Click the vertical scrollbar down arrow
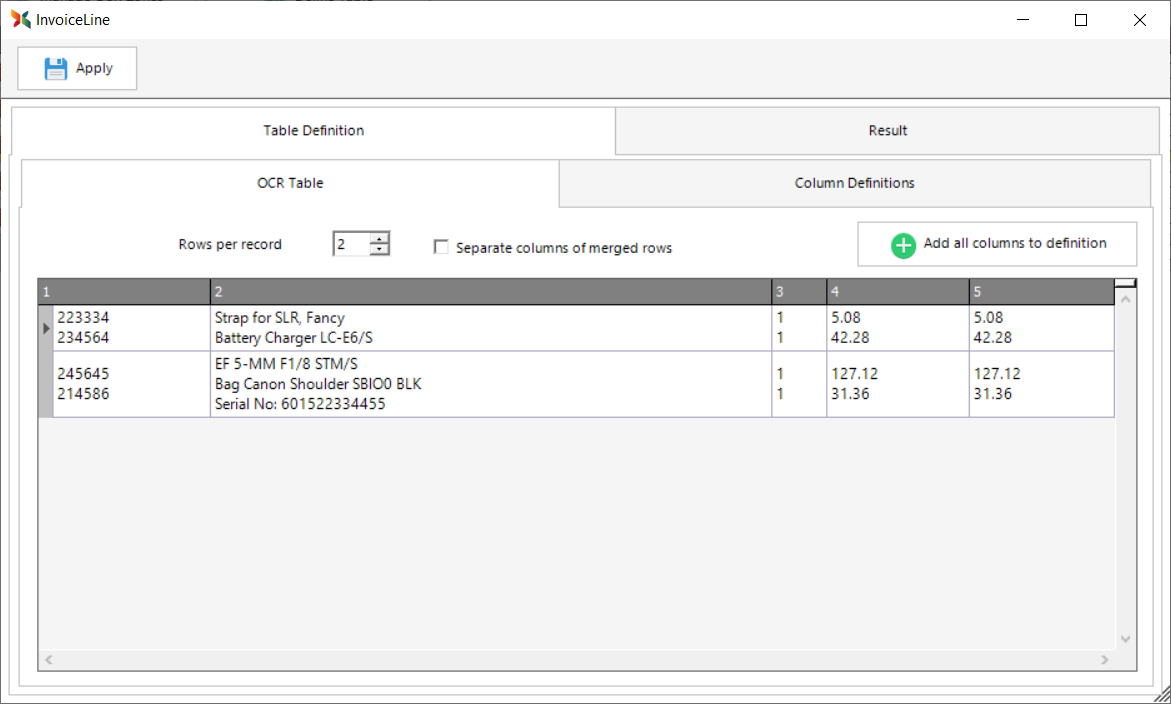Viewport: 1171px width, 704px height. 1125,639
